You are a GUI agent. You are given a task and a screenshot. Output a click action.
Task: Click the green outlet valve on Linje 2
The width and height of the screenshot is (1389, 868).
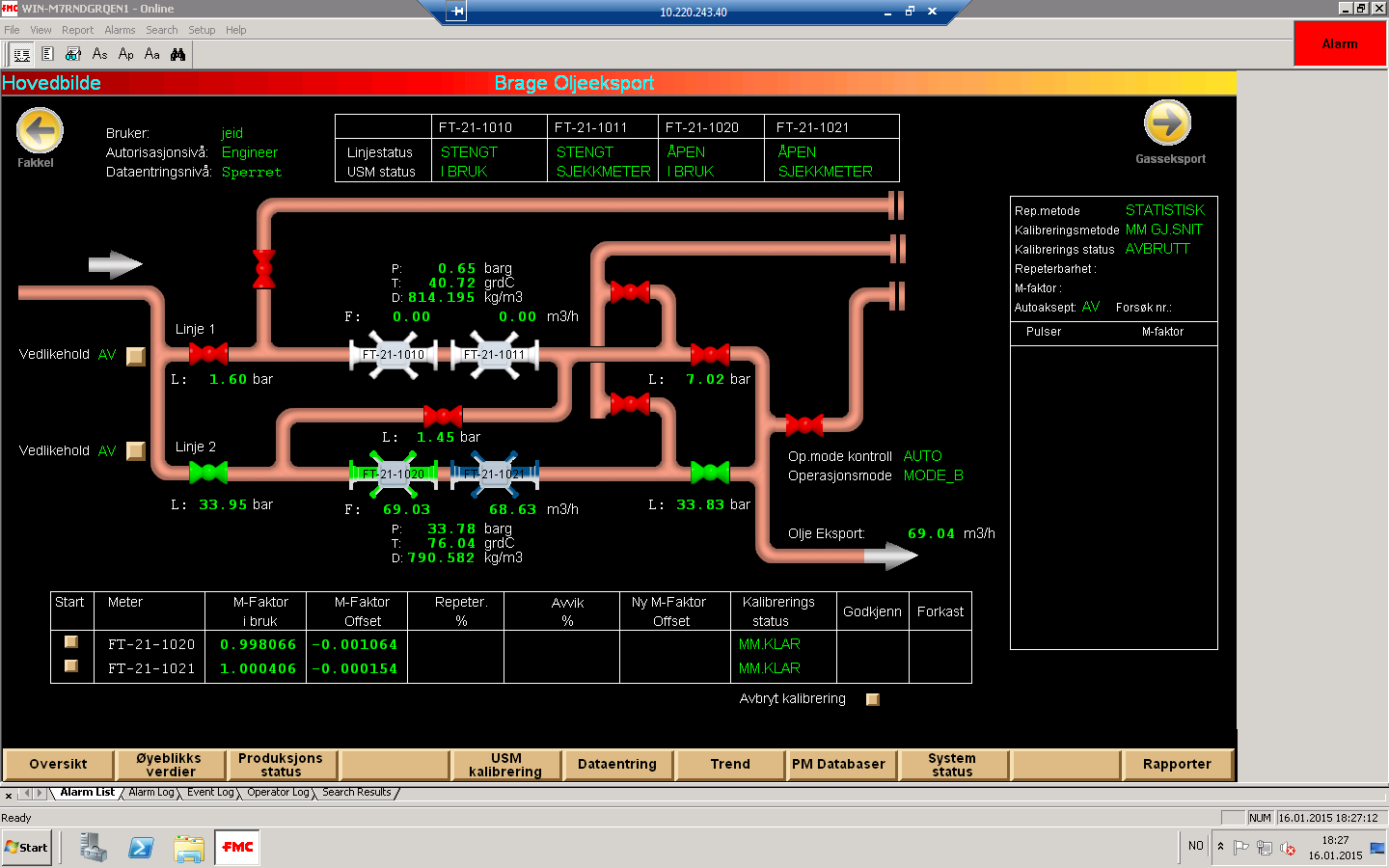coord(710,473)
